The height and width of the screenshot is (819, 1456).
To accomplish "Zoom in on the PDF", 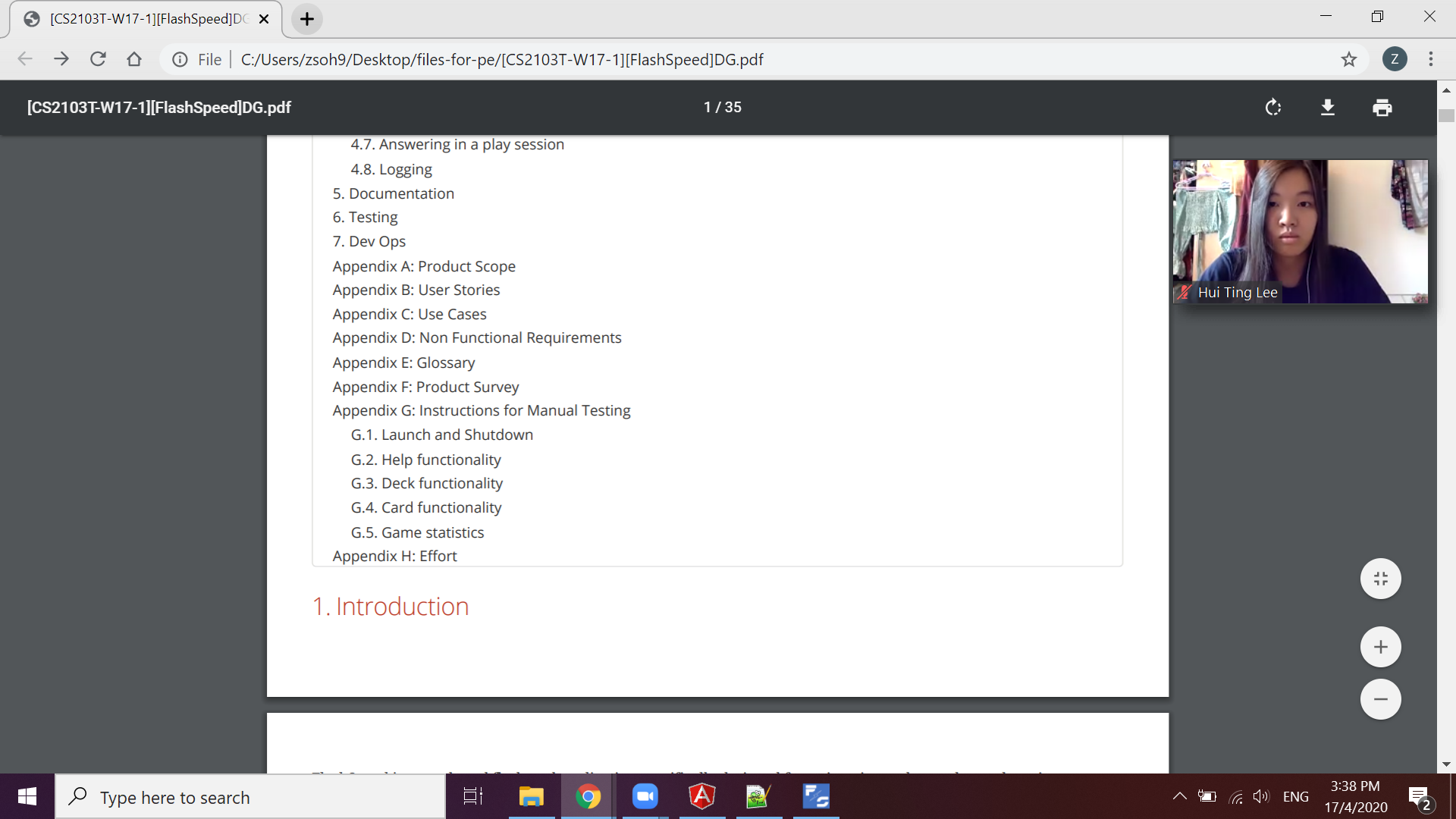I will (x=1380, y=647).
